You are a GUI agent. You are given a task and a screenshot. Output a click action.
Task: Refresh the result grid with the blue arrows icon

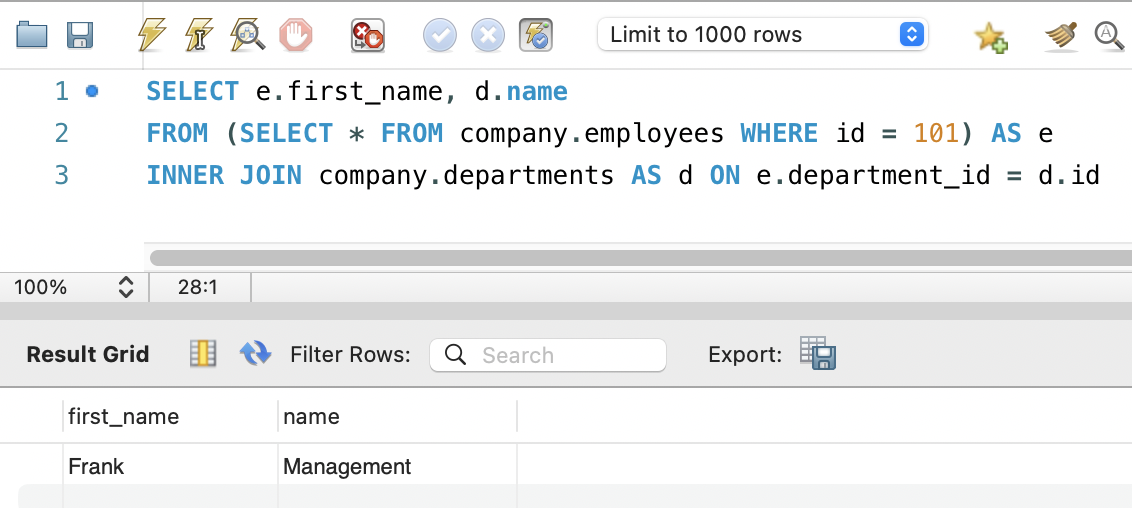point(256,354)
